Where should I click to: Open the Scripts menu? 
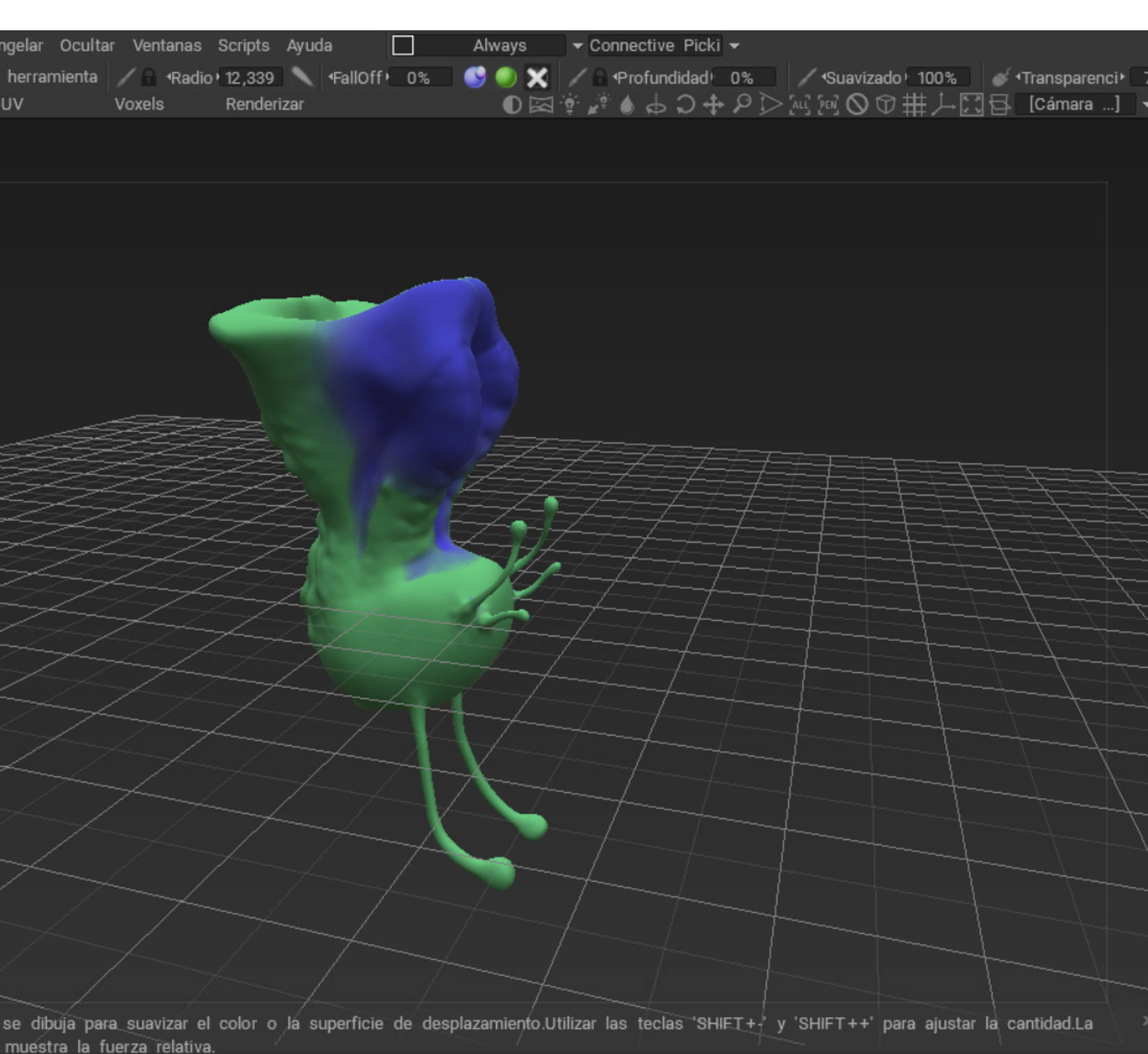point(244,45)
